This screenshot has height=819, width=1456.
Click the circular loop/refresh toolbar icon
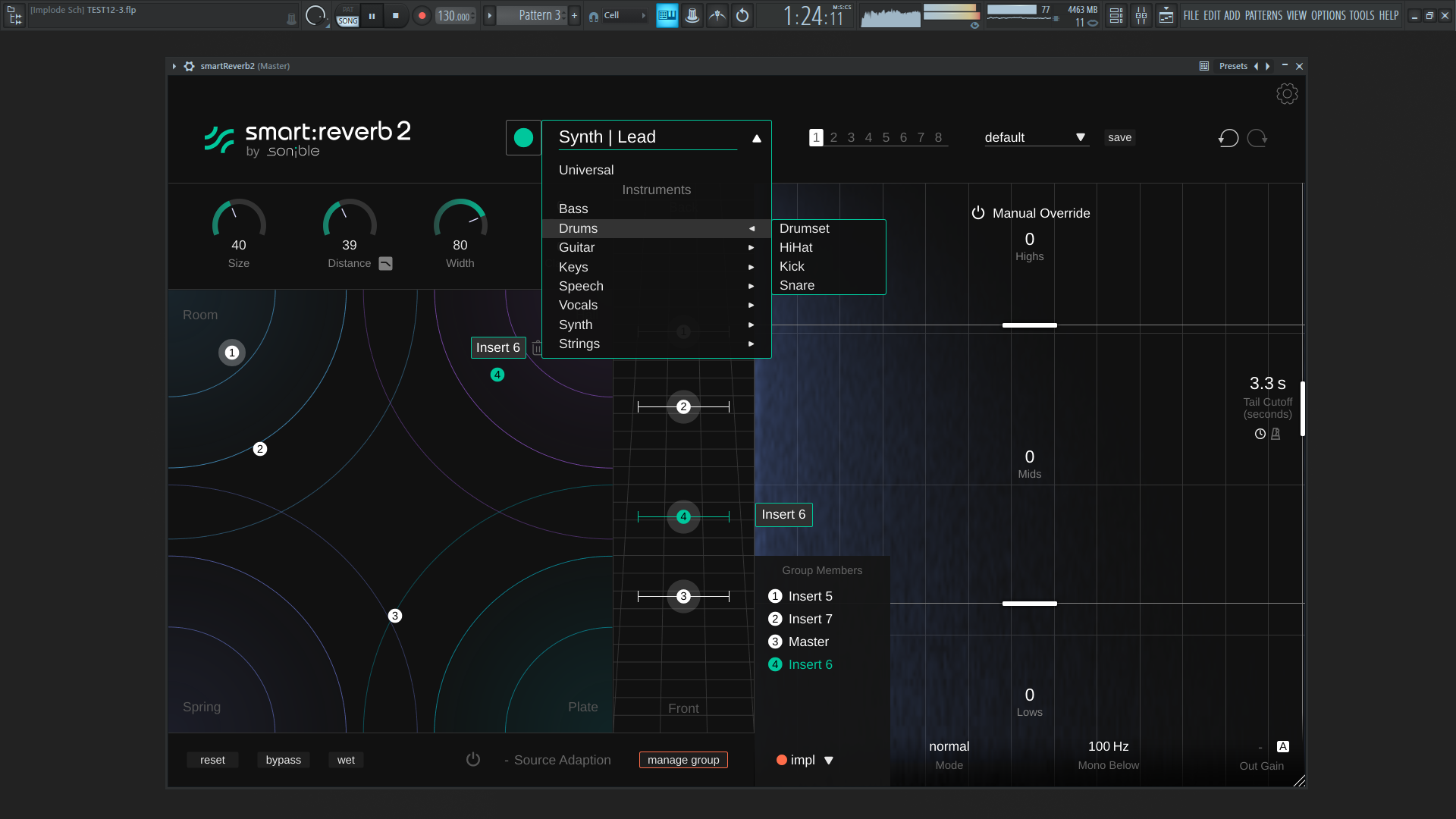[x=742, y=15]
